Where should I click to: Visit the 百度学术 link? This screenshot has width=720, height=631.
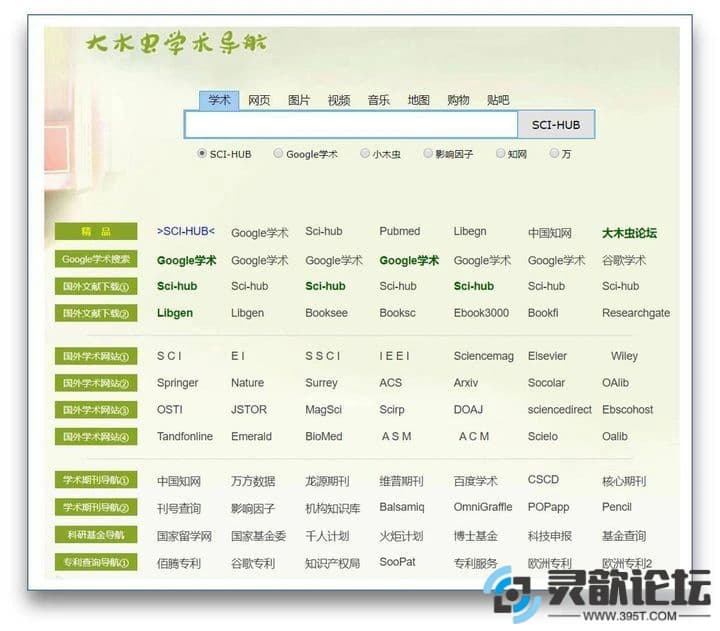475,481
